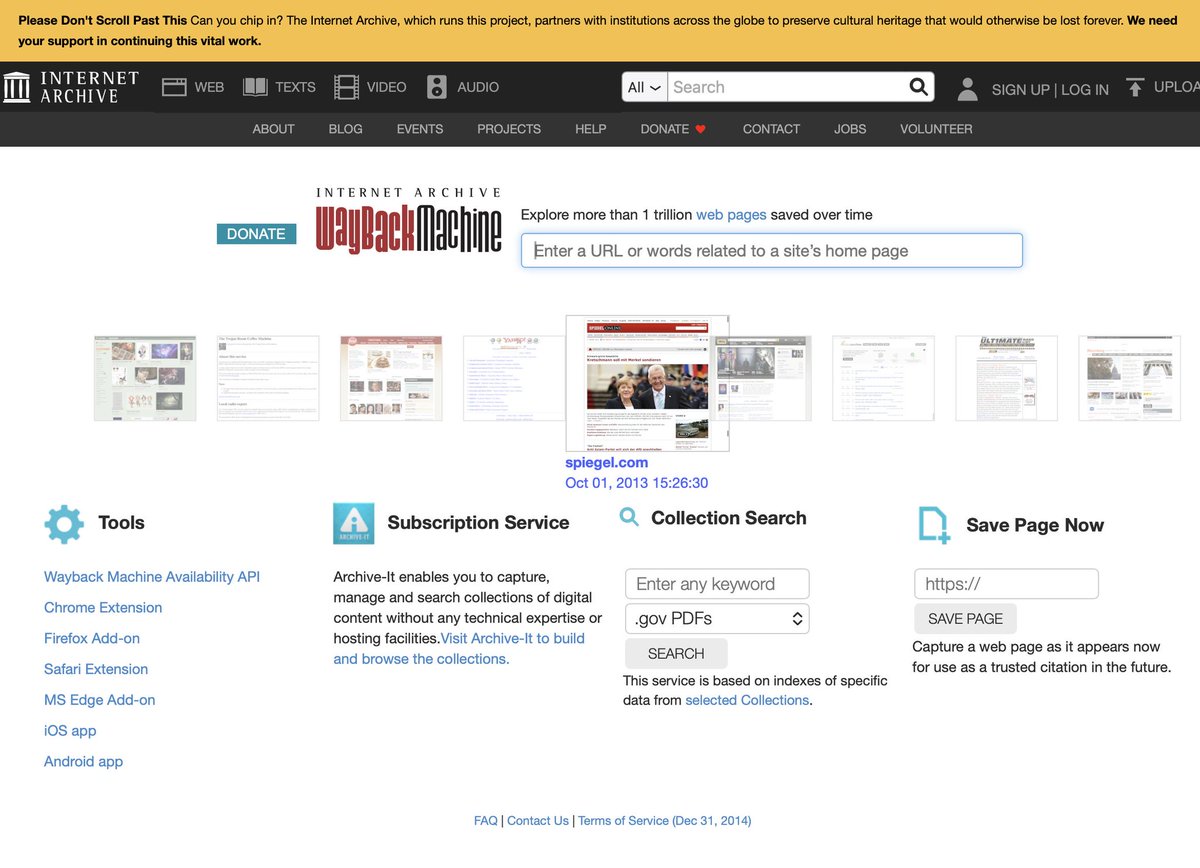Screen dimensions: 1200x868
Task: Focus the header Search input field
Action: click(785, 87)
